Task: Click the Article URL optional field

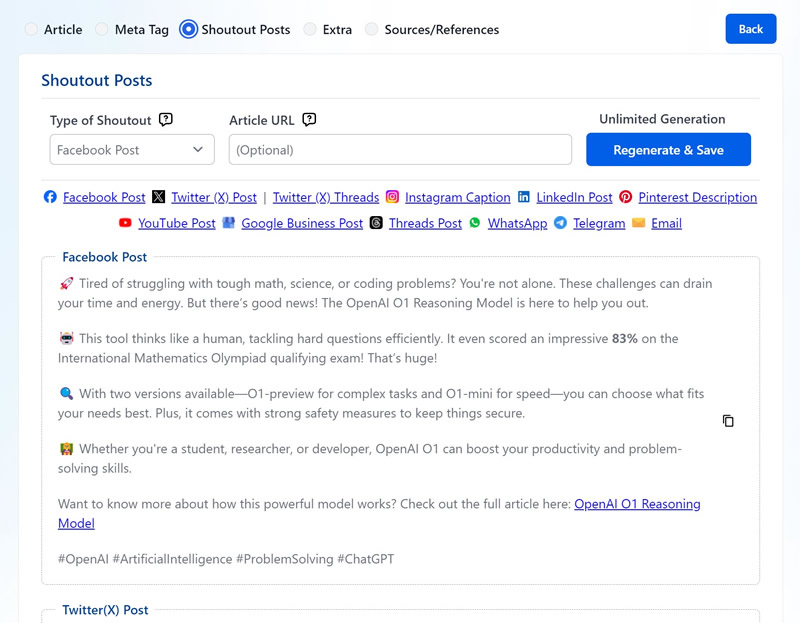Action: pos(400,149)
